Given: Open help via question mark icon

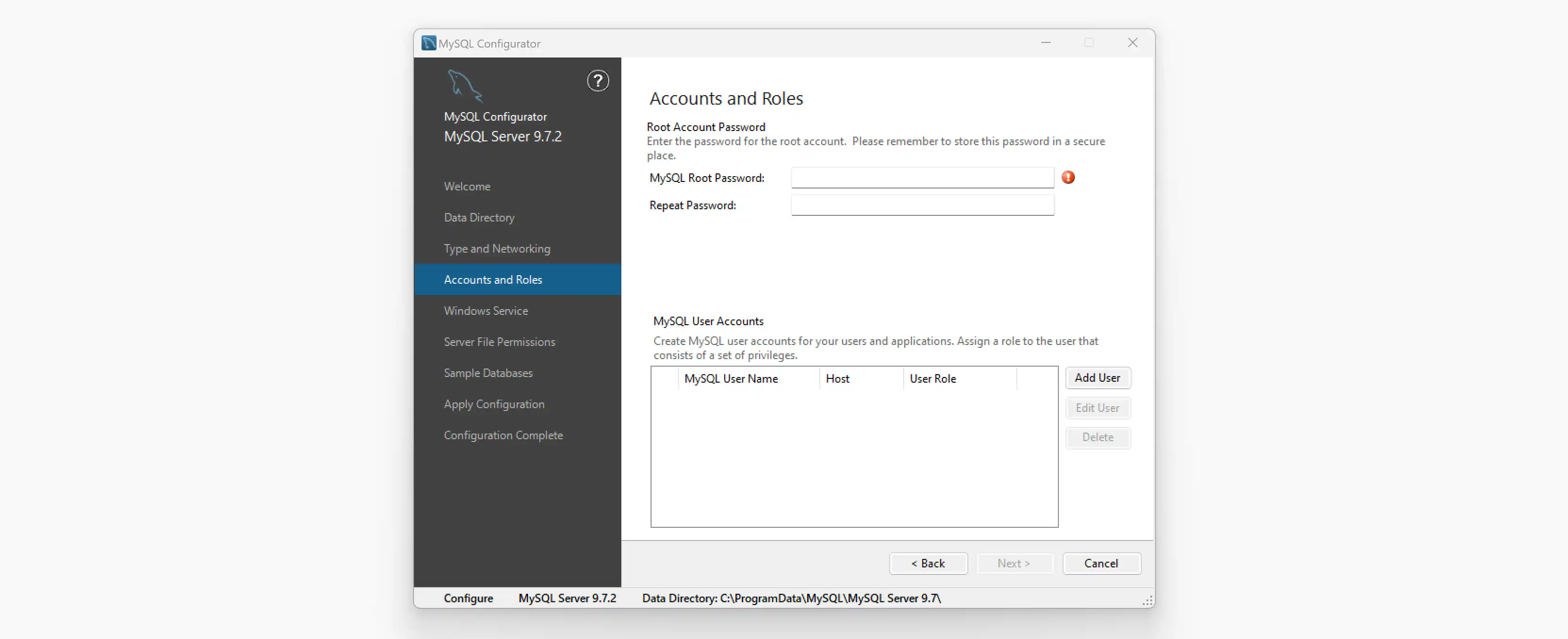Looking at the screenshot, I should (598, 81).
